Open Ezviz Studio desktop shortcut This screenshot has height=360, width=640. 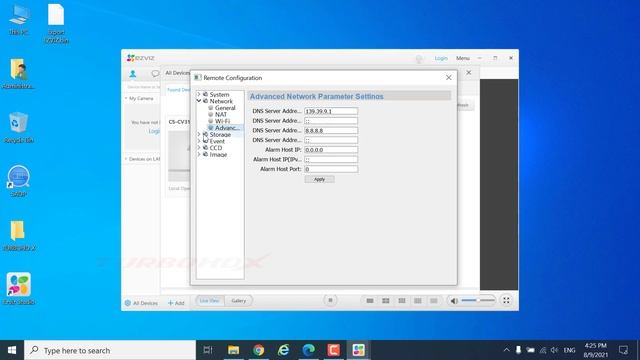point(18,289)
